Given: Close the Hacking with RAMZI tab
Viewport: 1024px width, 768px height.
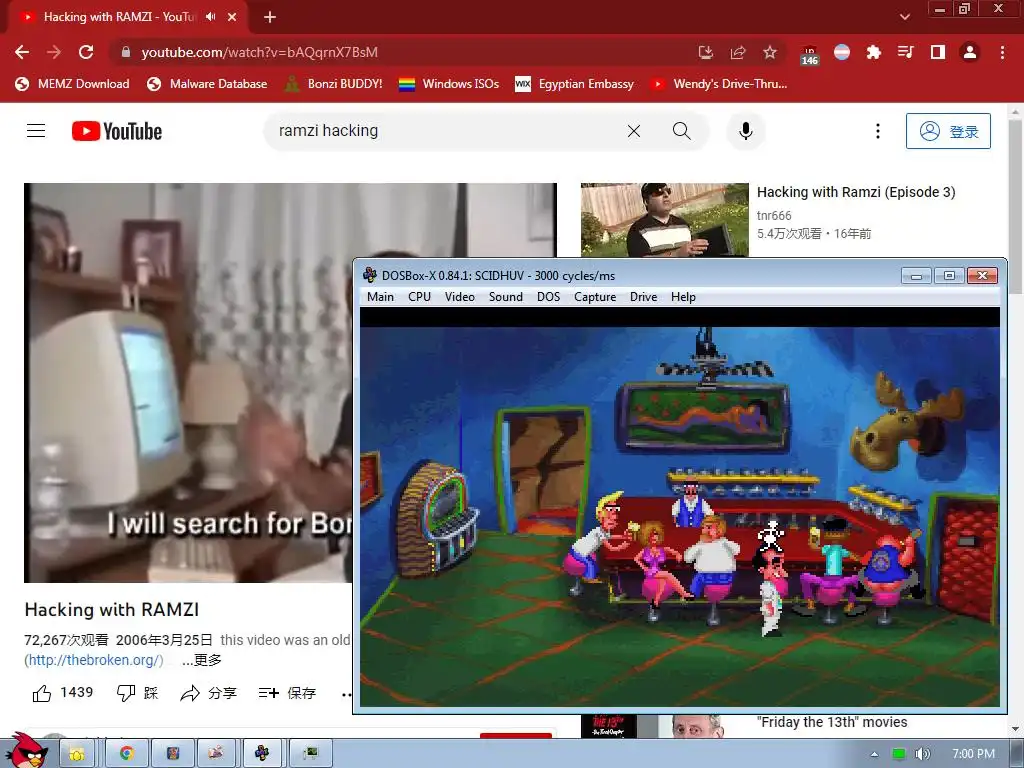Looking at the screenshot, I should tap(232, 17).
